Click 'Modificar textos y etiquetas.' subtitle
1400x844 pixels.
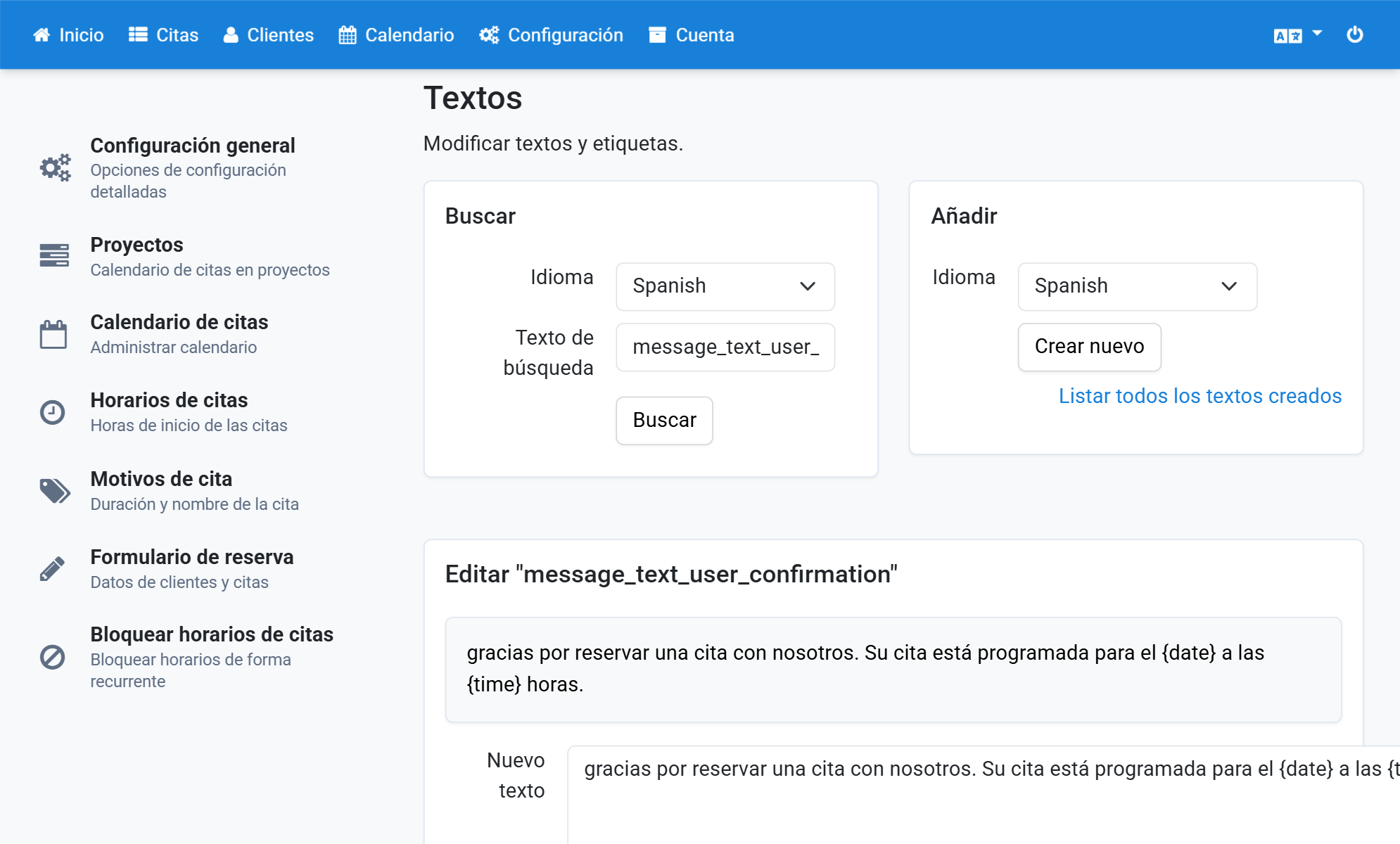click(553, 143)
